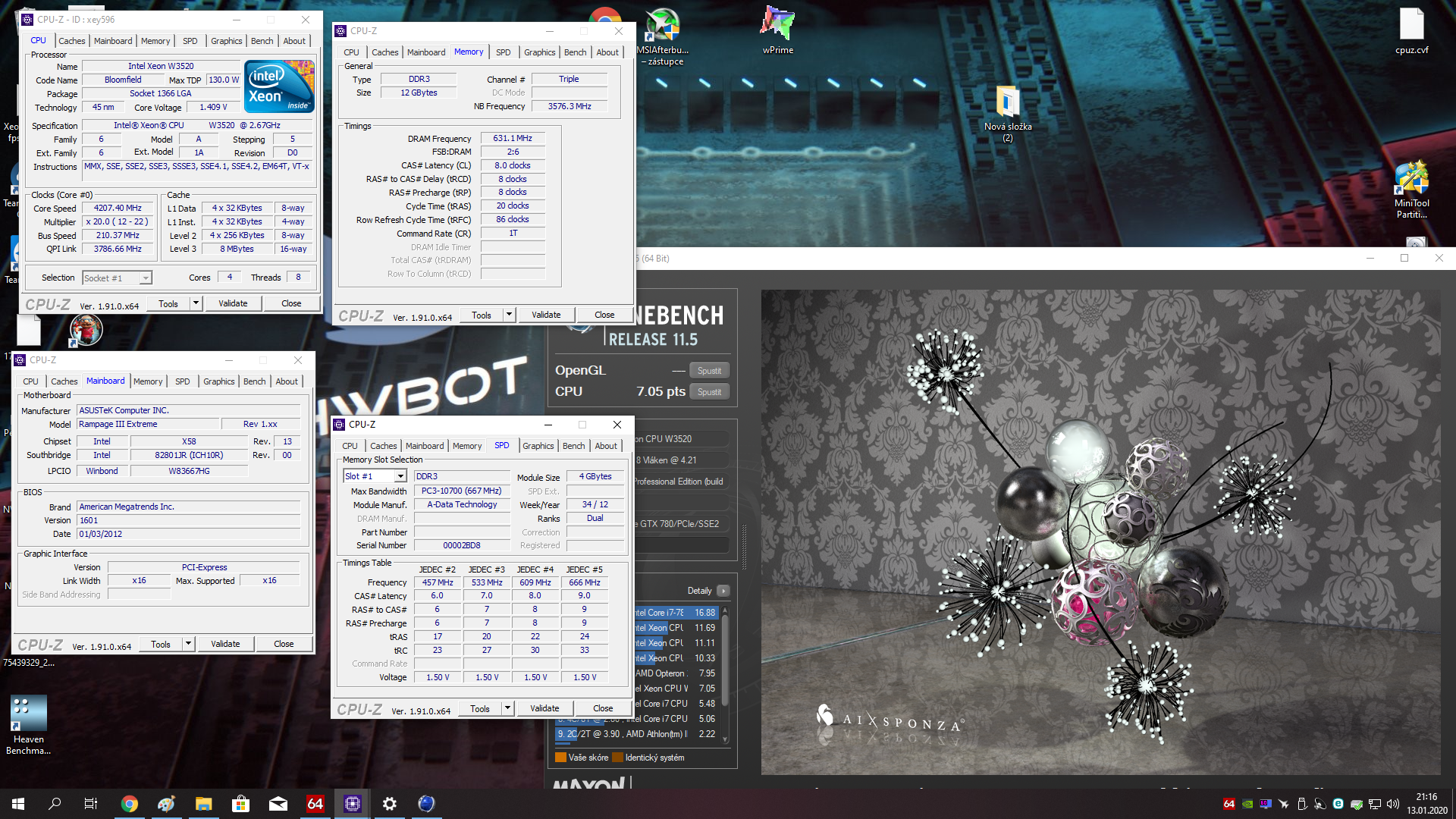The image size is (1456, 819).
Task: Select the MiniTool Partition desktop icon
Action: click(x=1411, y=190)
